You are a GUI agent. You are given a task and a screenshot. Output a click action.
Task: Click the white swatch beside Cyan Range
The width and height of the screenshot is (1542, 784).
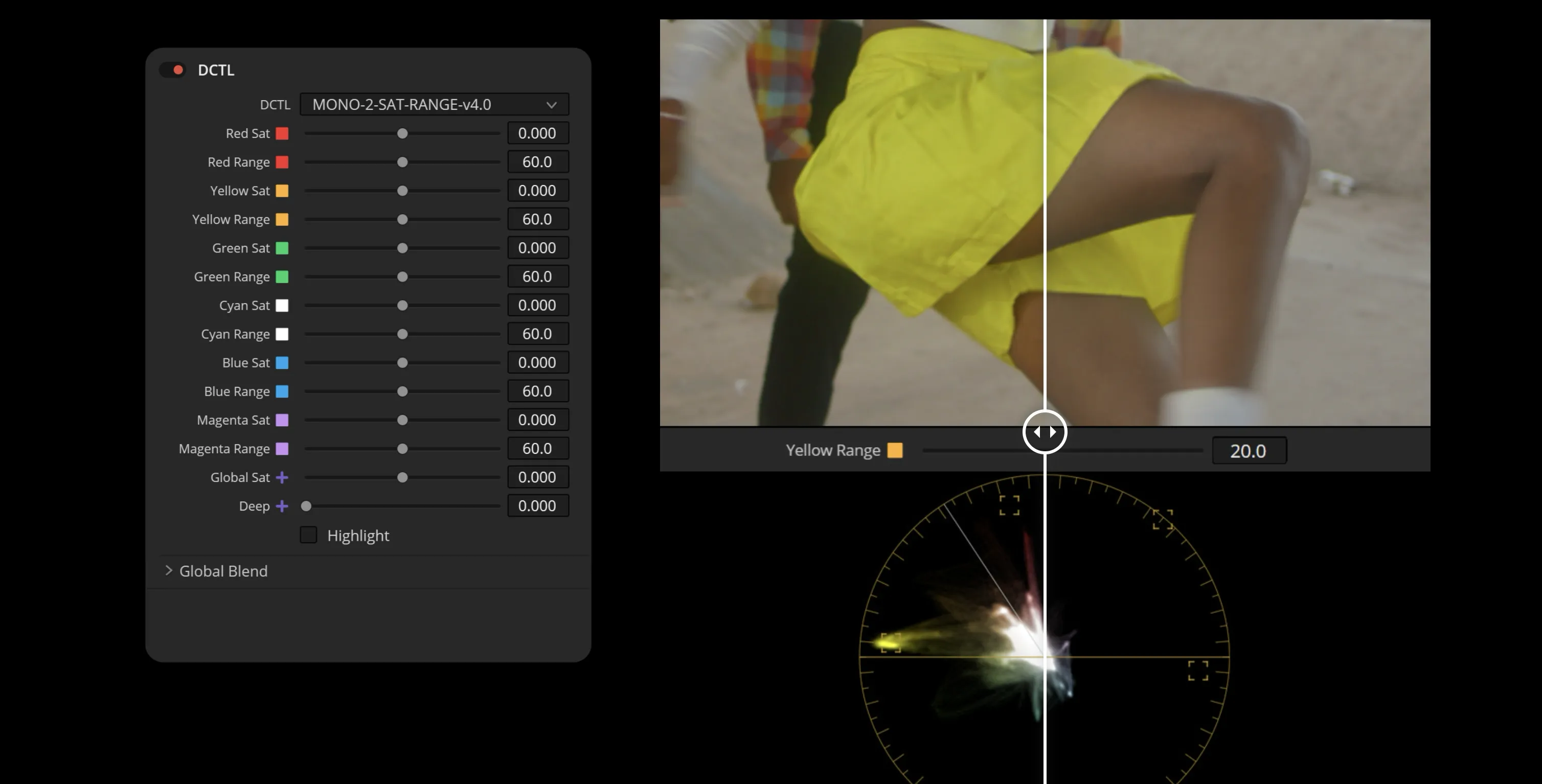tap(282, 335)
